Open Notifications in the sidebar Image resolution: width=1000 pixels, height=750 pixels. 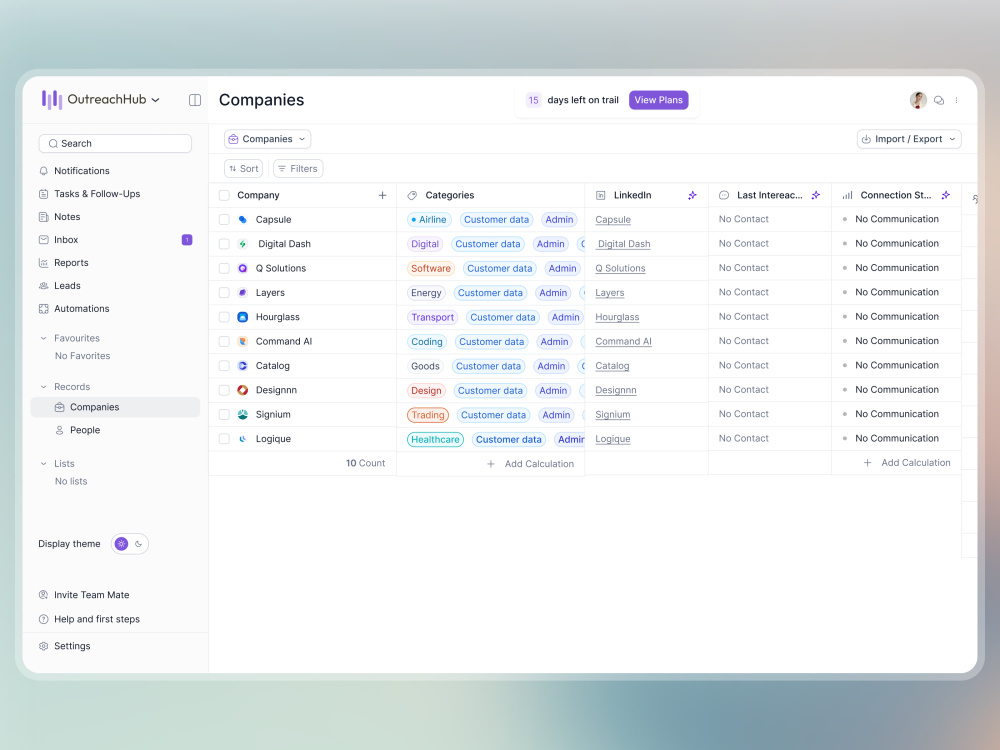point(74,171)
